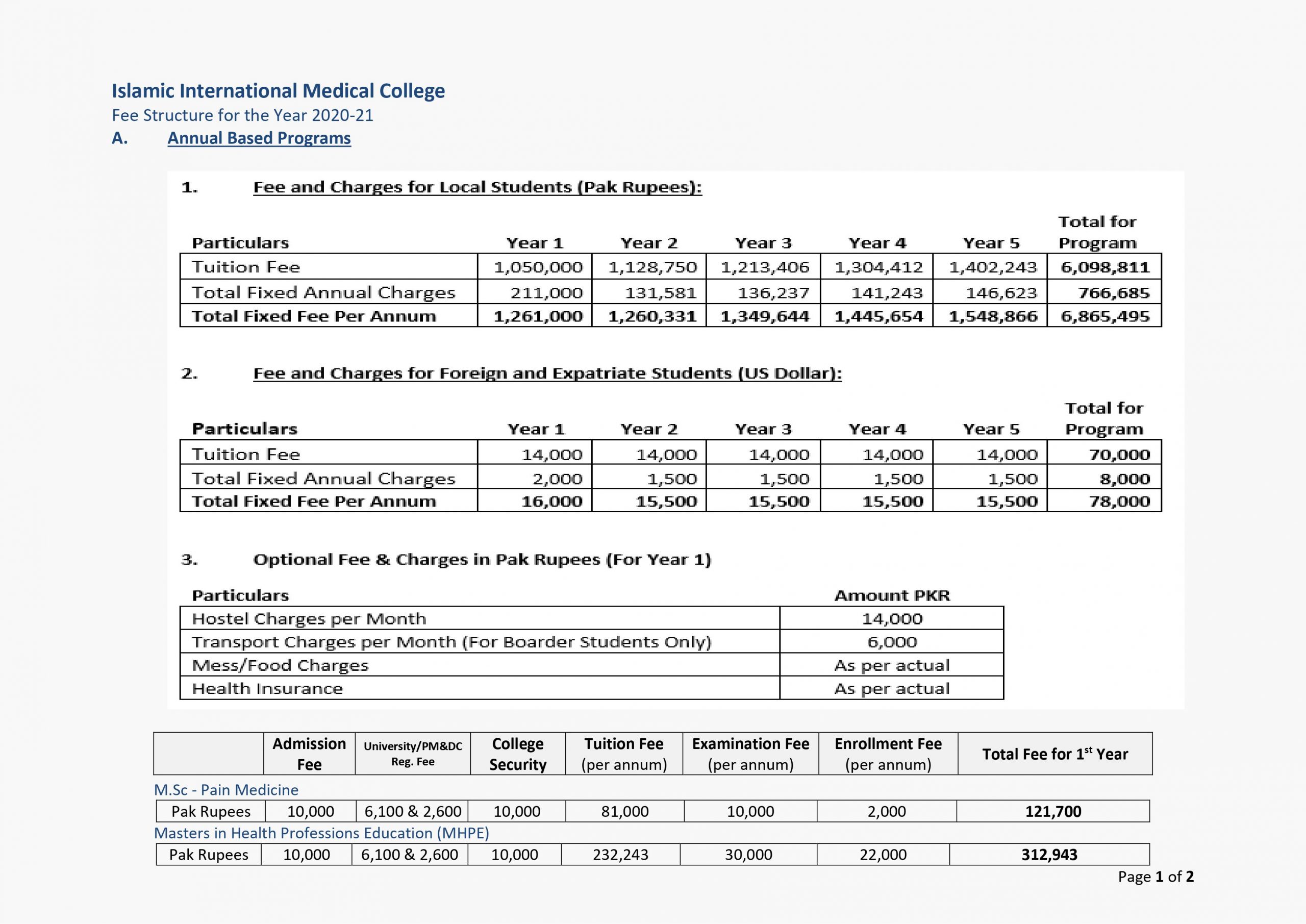Select total fixed fee 1,260,331
The height and width of the screenshot is (924, 1306).
pos(652,316)
